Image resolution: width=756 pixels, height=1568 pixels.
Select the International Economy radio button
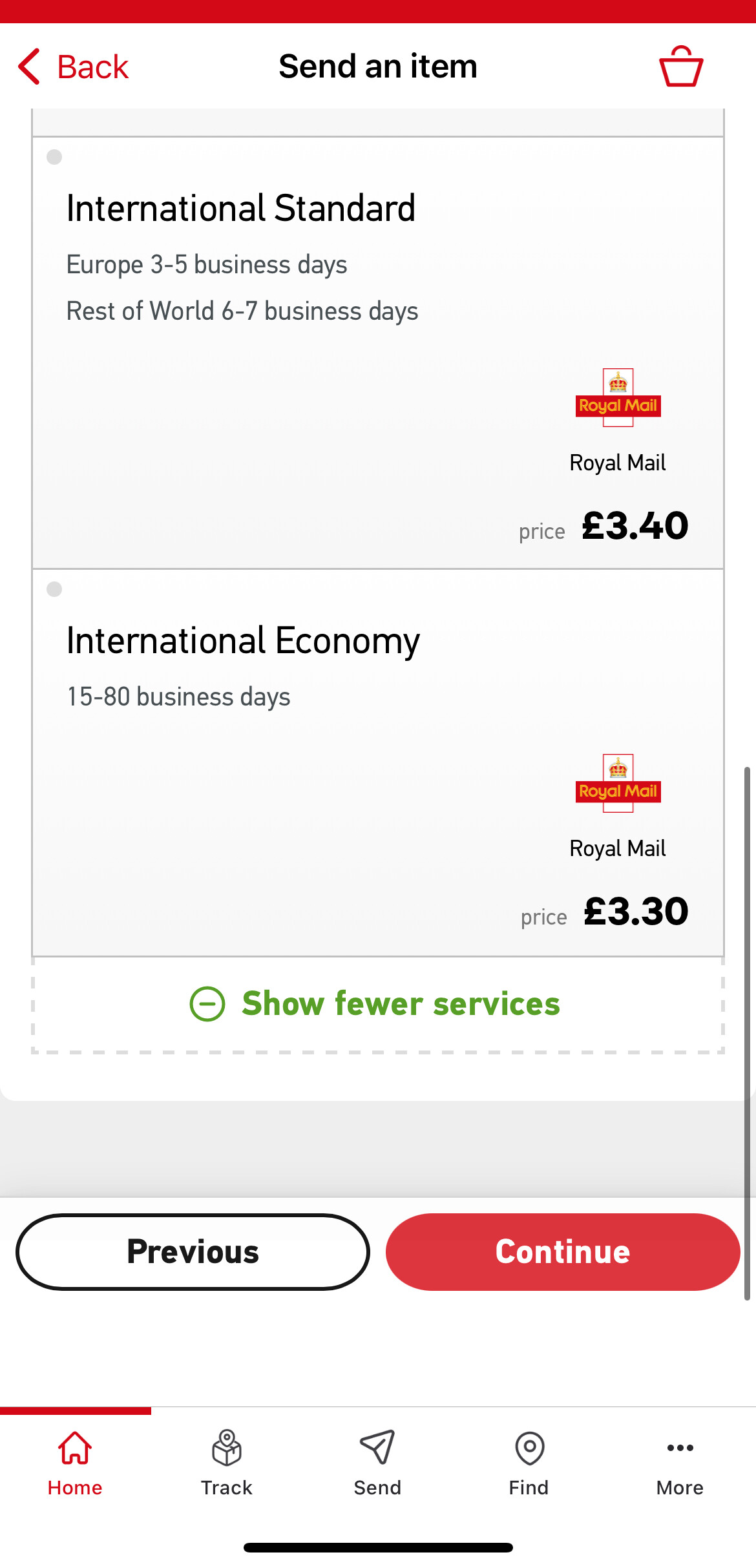point(54,589)
